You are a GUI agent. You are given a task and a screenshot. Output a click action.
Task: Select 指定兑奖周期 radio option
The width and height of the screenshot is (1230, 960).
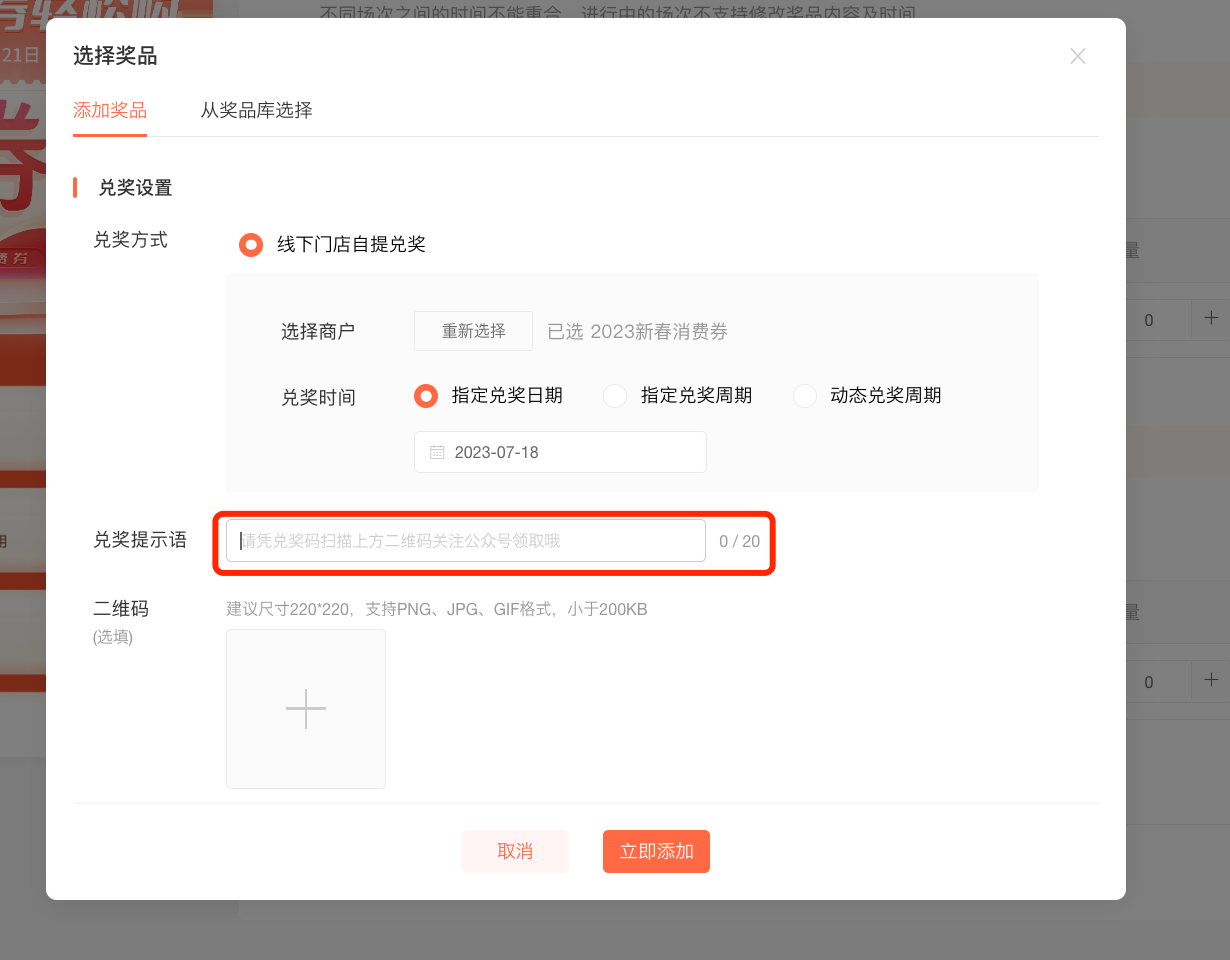615,396
